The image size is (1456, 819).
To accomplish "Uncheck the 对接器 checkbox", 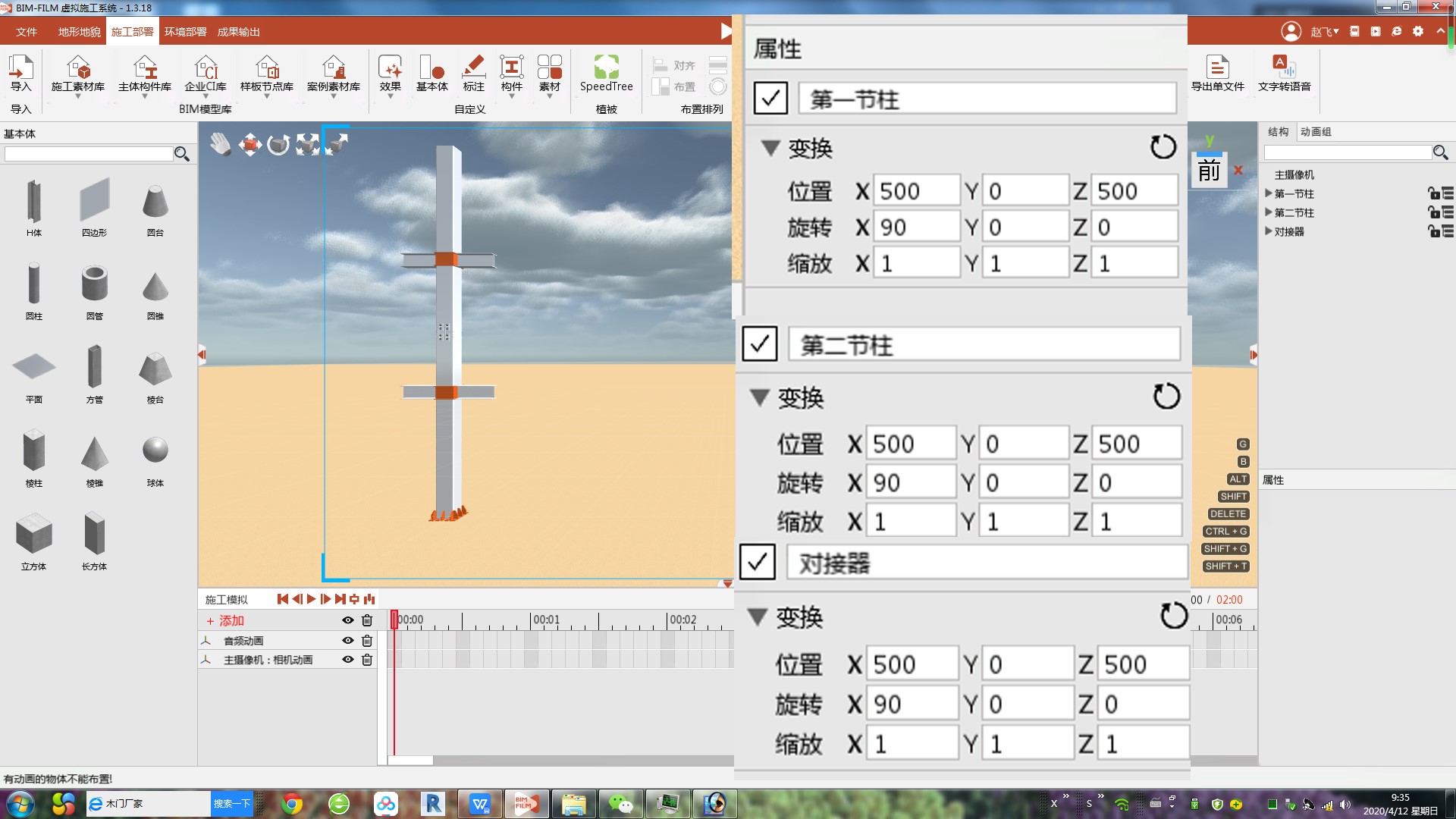I will point(757,562).
